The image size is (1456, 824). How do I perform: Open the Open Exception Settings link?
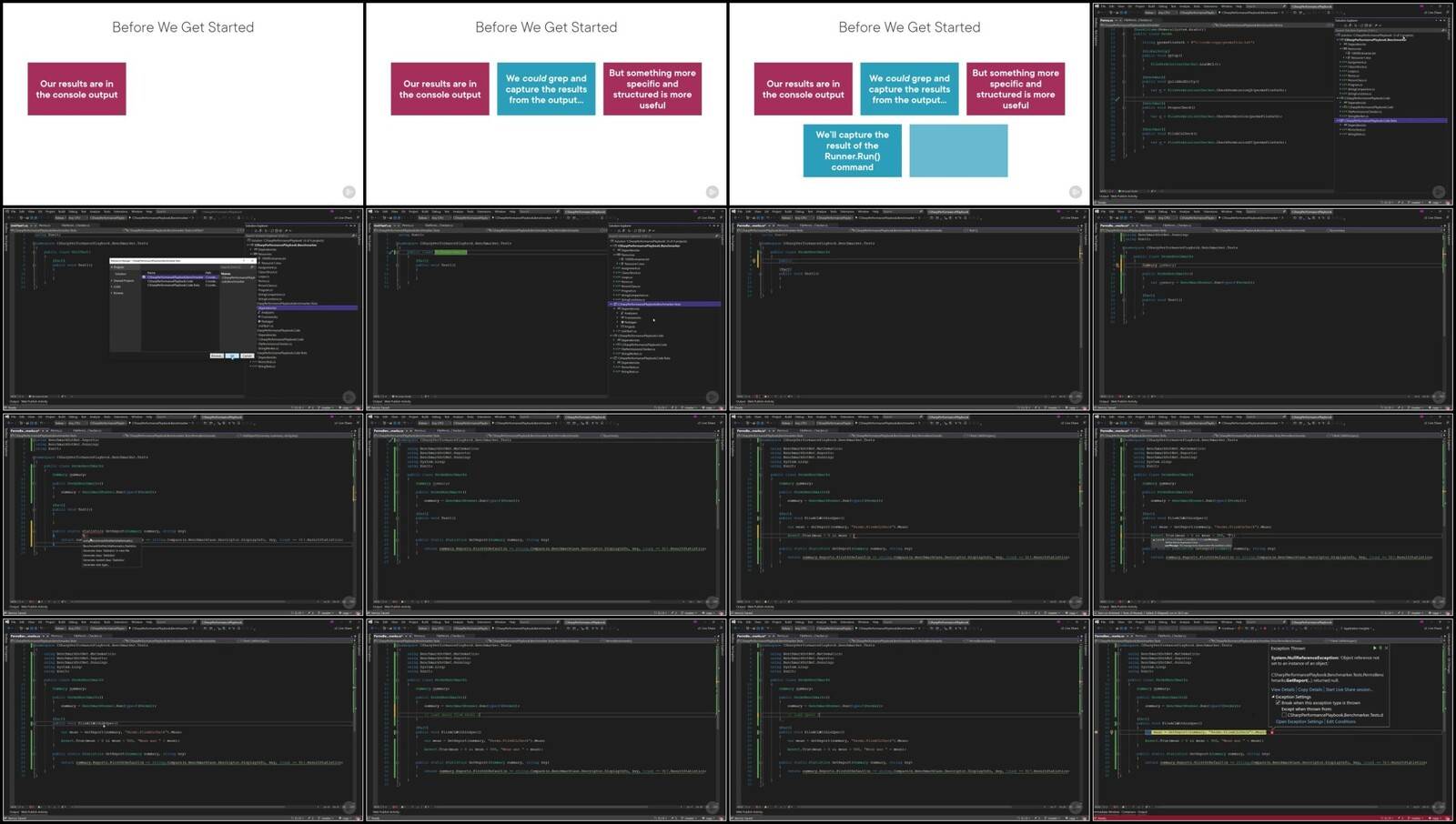click(x=1299, y=721)
